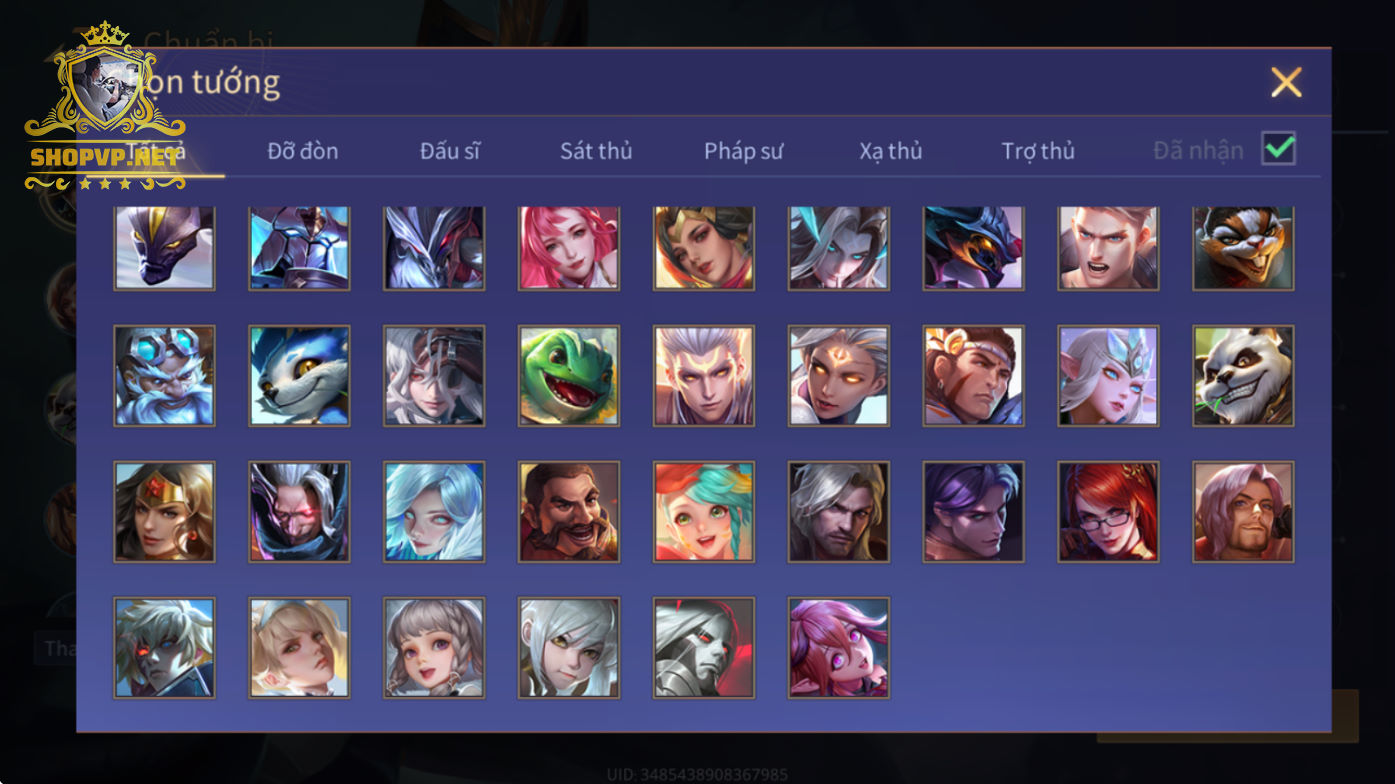Open the Trợ thủ tab
1395x784 pixels.
pos(1038,151)
